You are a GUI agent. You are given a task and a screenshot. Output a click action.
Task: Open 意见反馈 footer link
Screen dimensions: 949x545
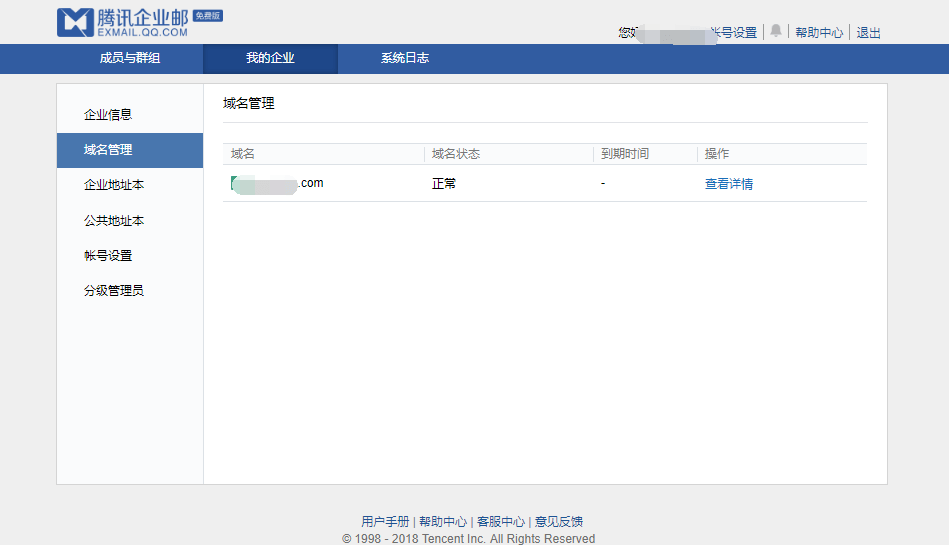pyautogui.click(x=559, y=521)
